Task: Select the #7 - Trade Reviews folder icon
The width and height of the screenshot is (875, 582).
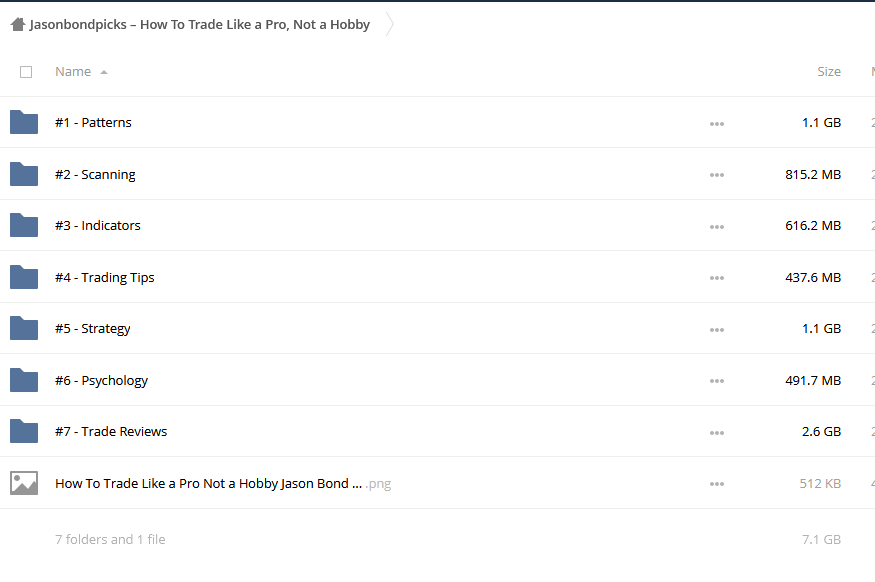Action: pos(24,431)
